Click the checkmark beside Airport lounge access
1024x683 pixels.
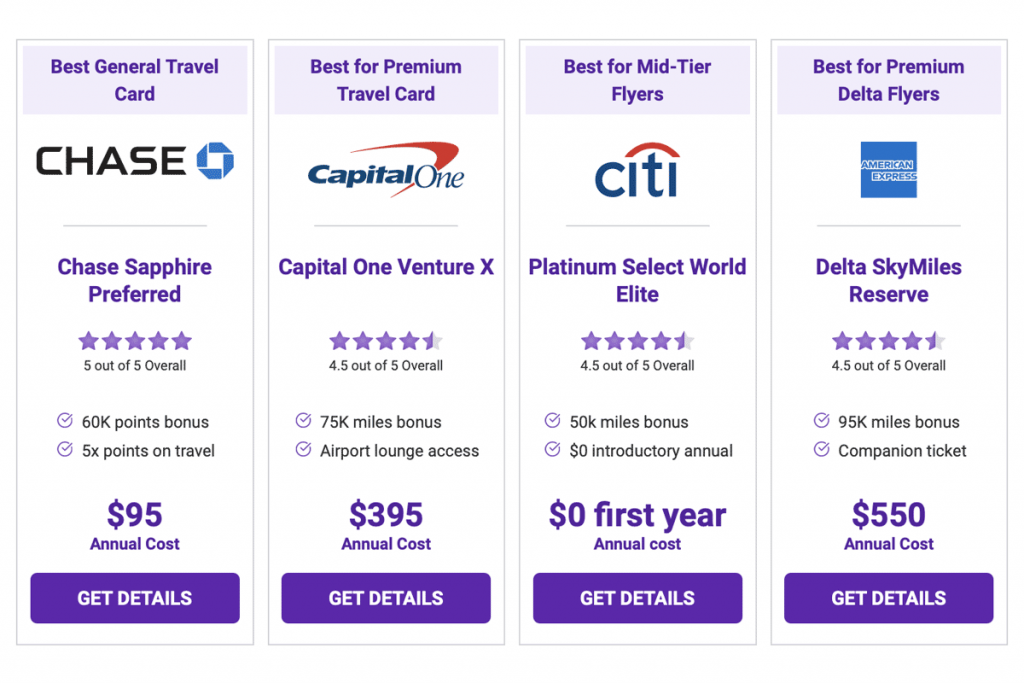[303, 449]
